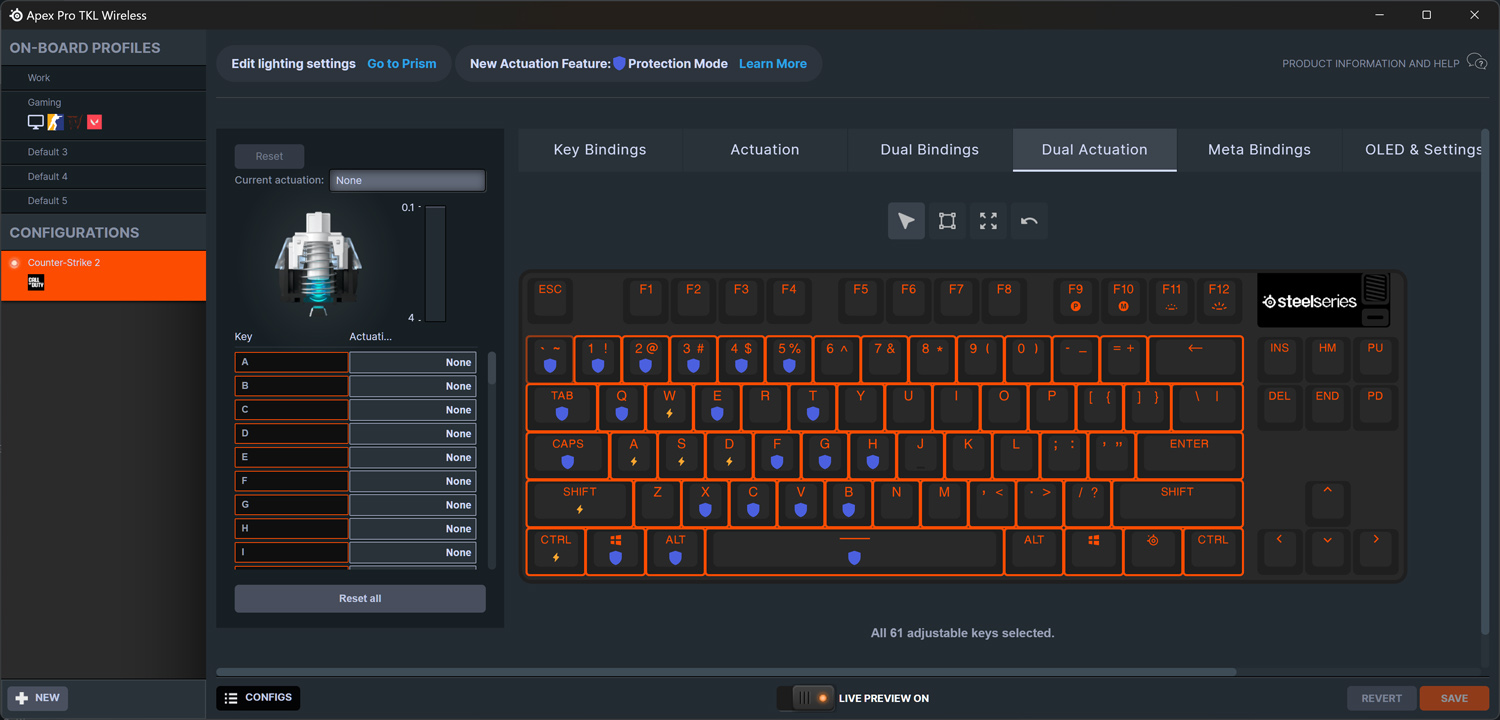Click the select-all keys expand icon

click(x=988, y=221)
